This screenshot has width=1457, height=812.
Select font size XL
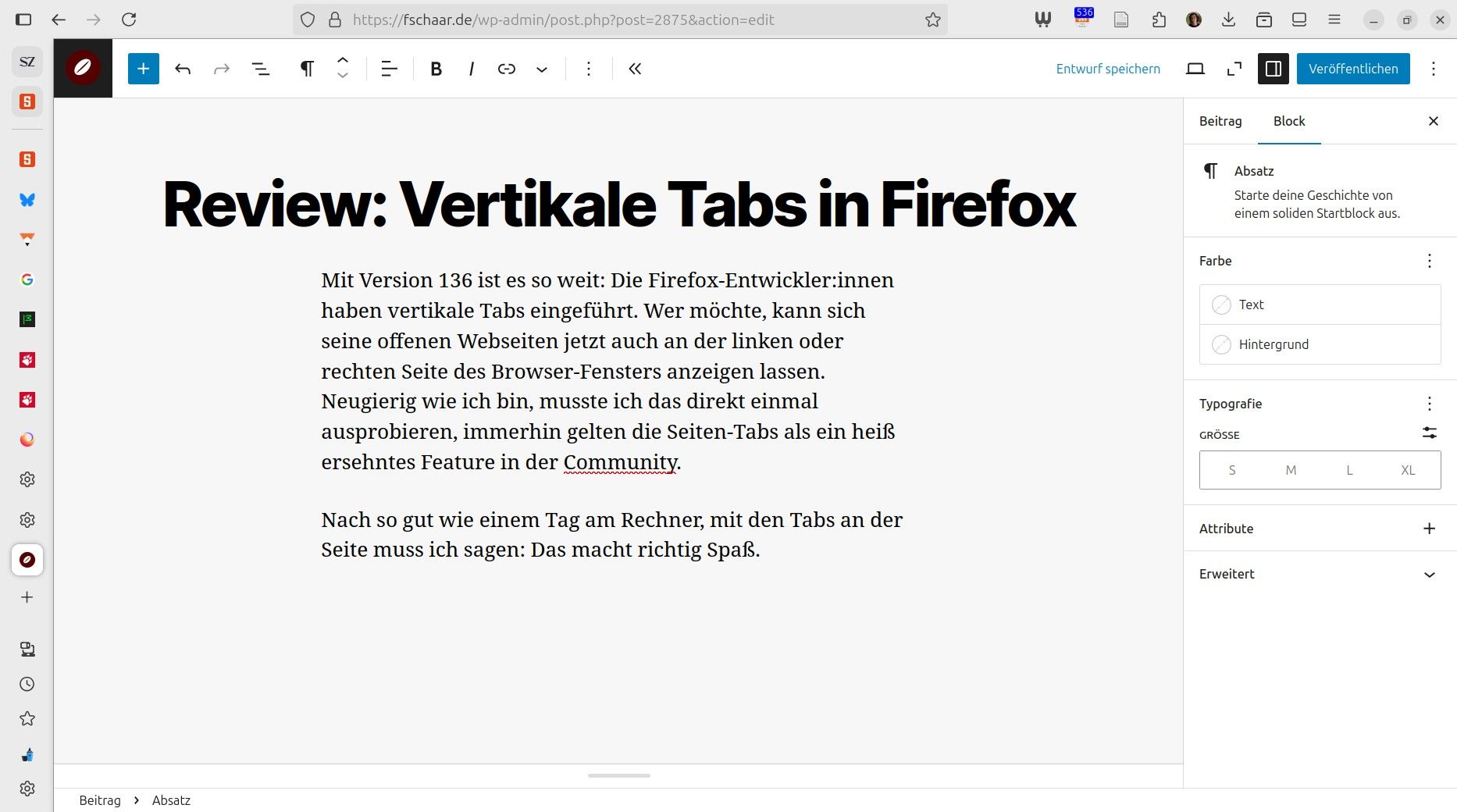click(x=1408, y=470)
